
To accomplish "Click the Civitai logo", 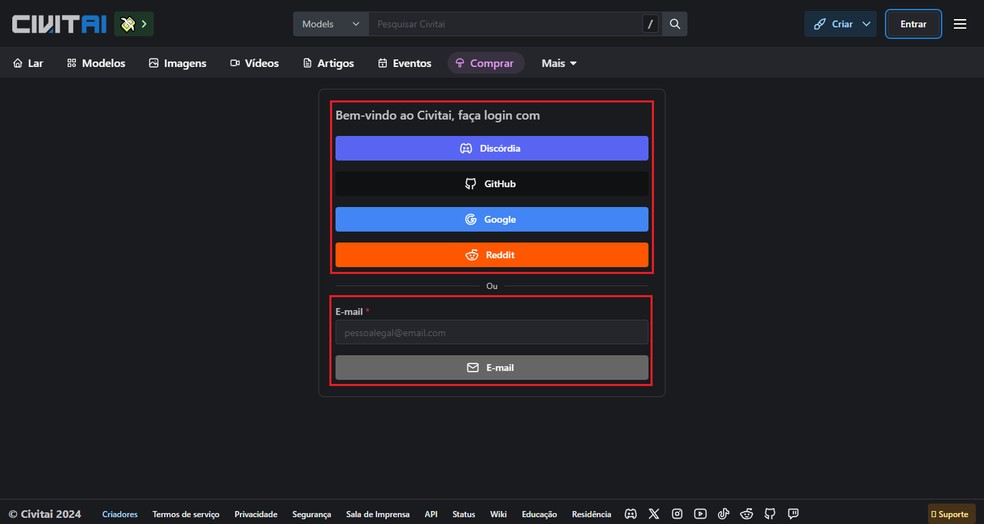I will 59,24.
